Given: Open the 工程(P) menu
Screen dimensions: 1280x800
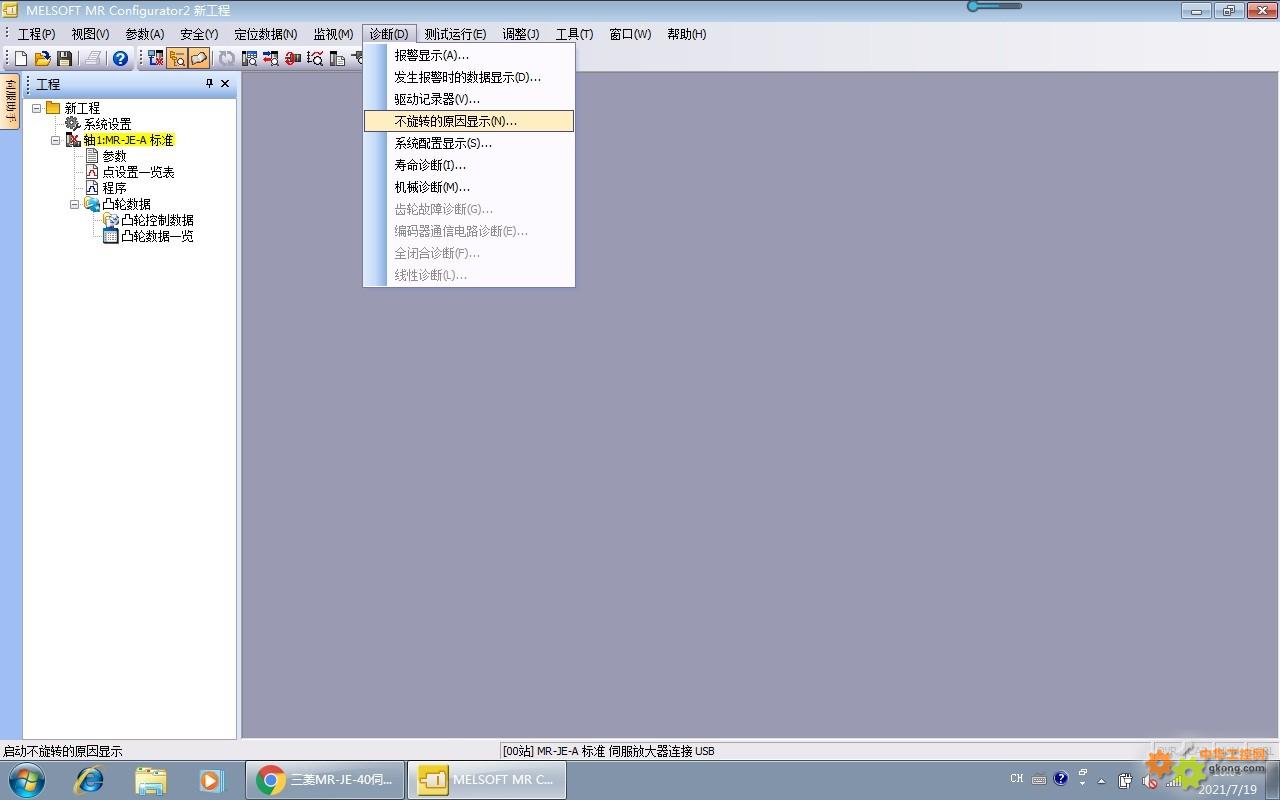Looking at the screenshot, I should [37, 34].
